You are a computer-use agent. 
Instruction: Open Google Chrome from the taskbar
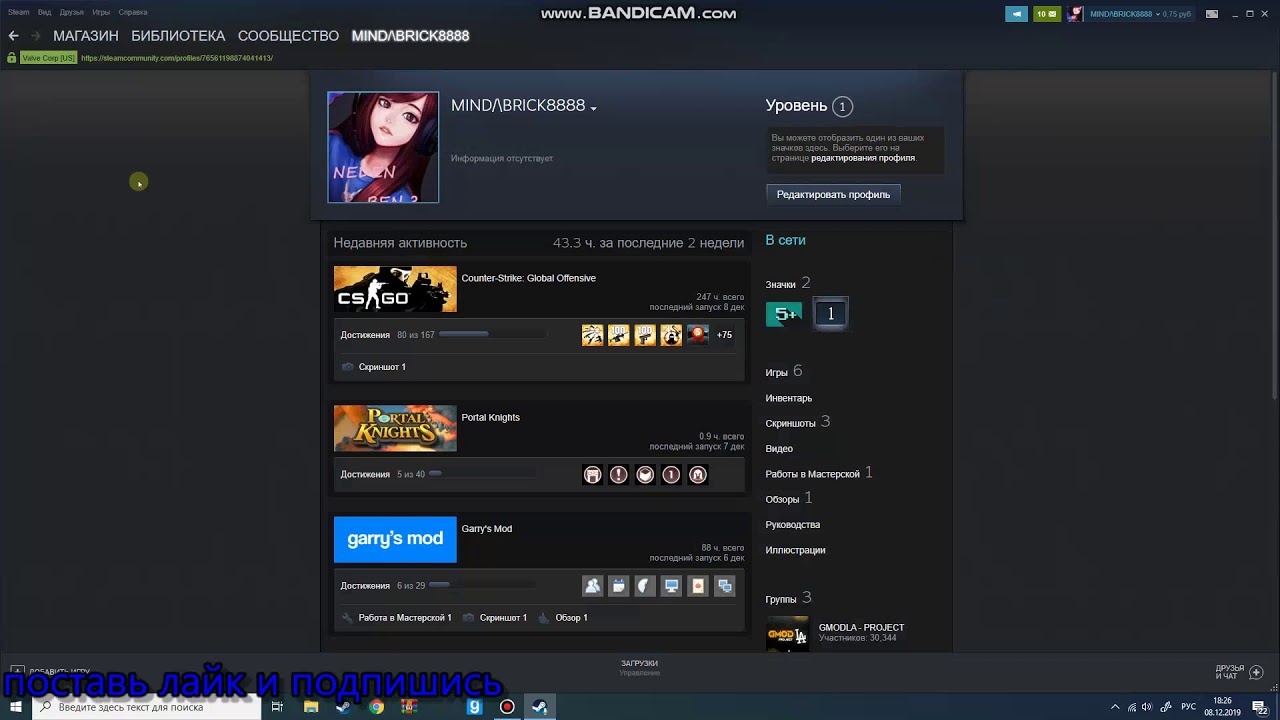376,707
